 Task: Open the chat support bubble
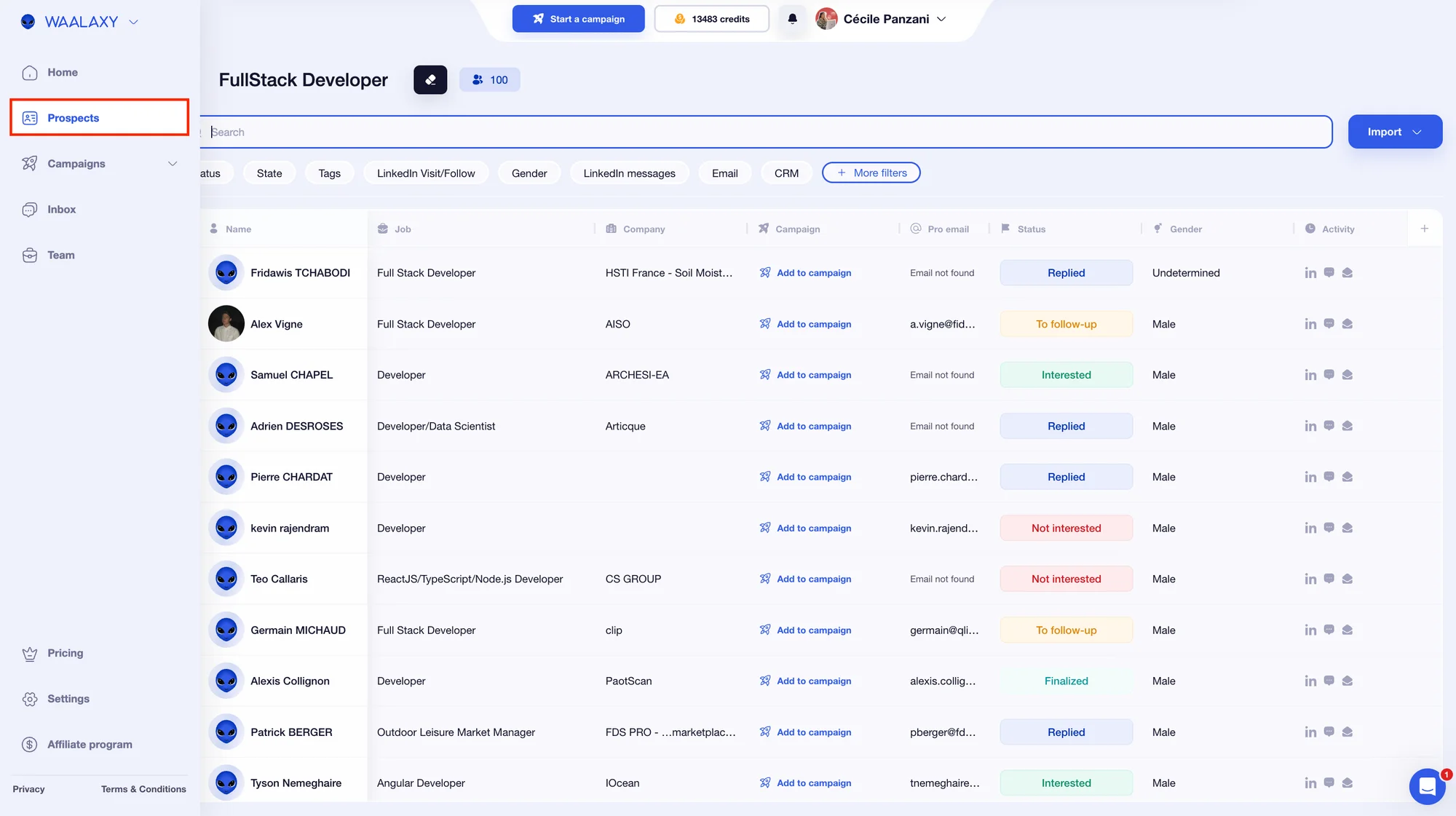[x=1427, y=786]
